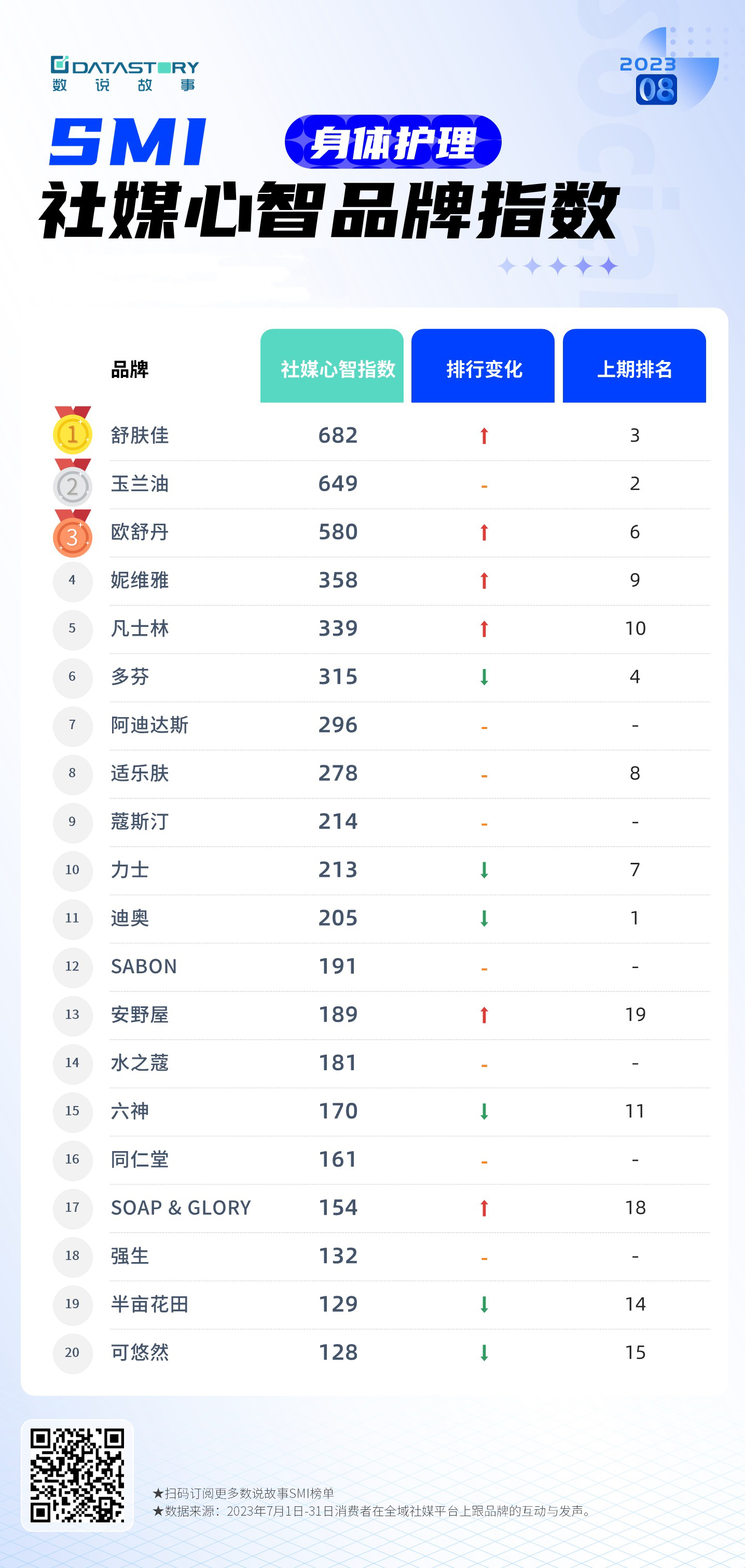Click the silver medal rank 2 icon

[73, 485]
